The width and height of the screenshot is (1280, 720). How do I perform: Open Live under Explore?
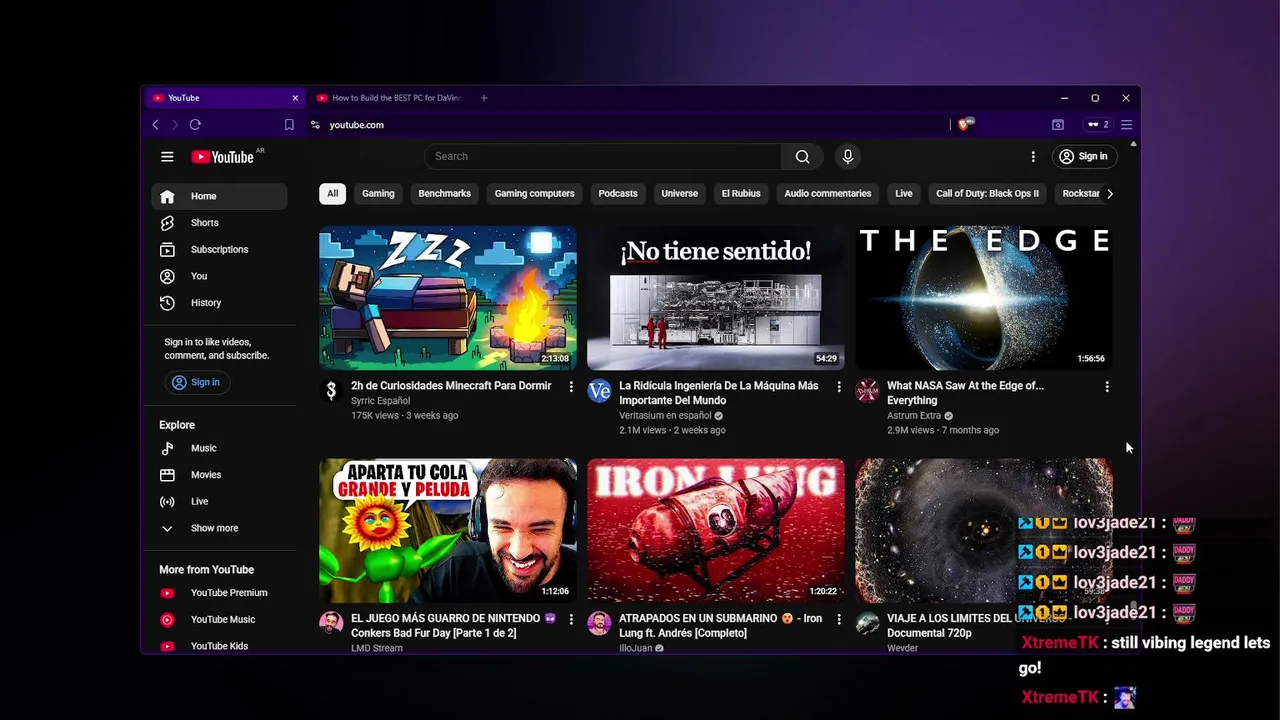(x=219, y=501)
